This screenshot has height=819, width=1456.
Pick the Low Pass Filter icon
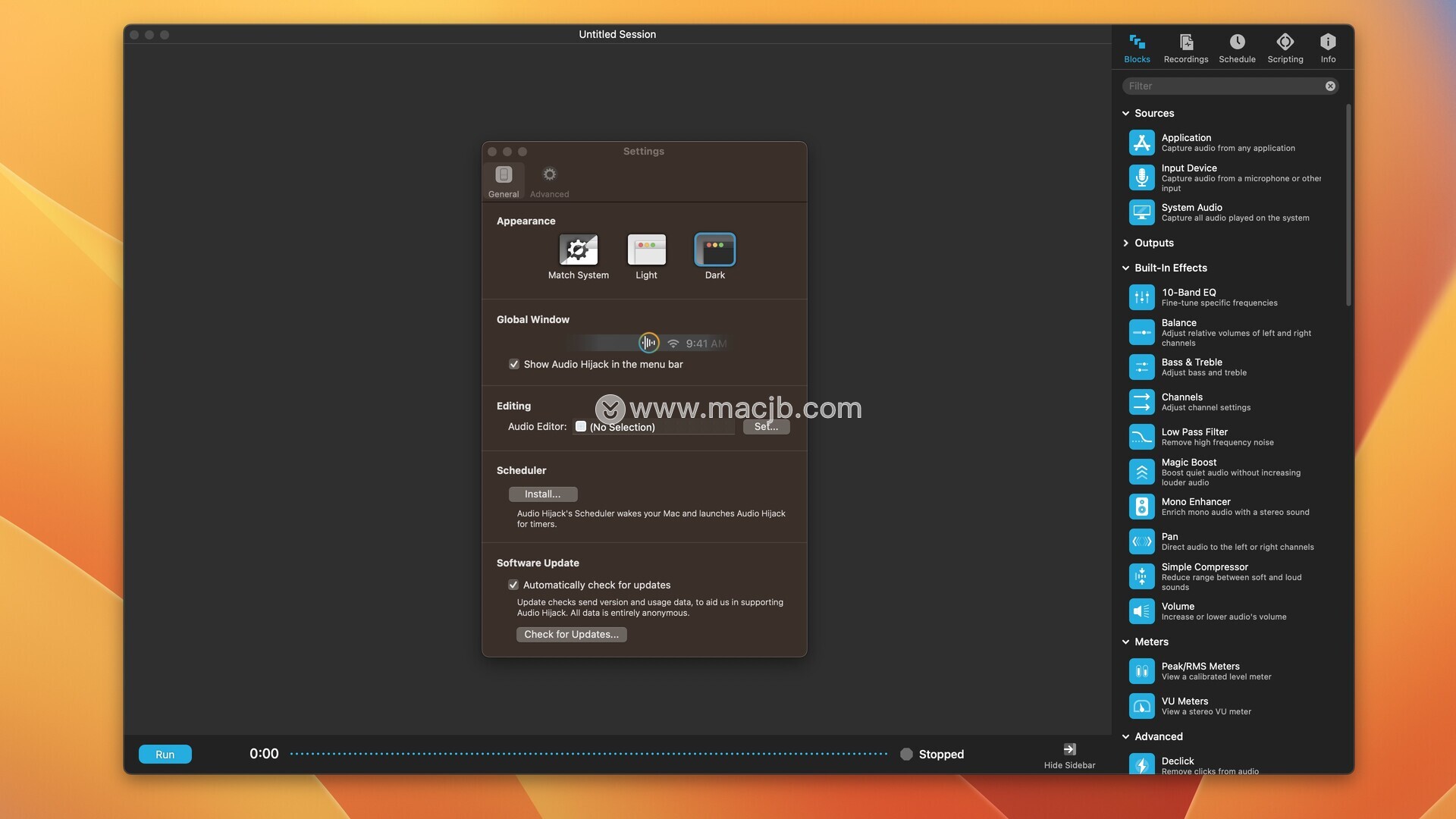click(1141, 437)
